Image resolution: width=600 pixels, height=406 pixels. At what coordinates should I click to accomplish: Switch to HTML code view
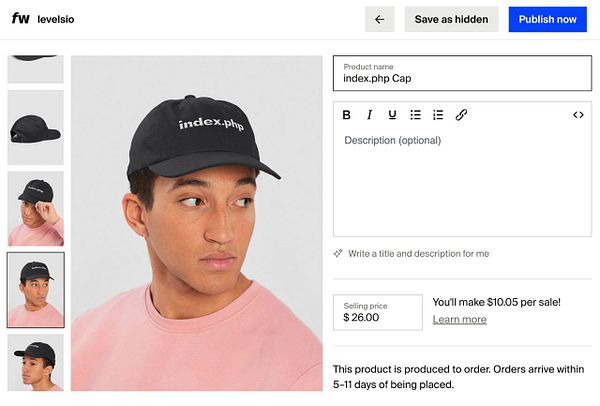pos(578,115)
